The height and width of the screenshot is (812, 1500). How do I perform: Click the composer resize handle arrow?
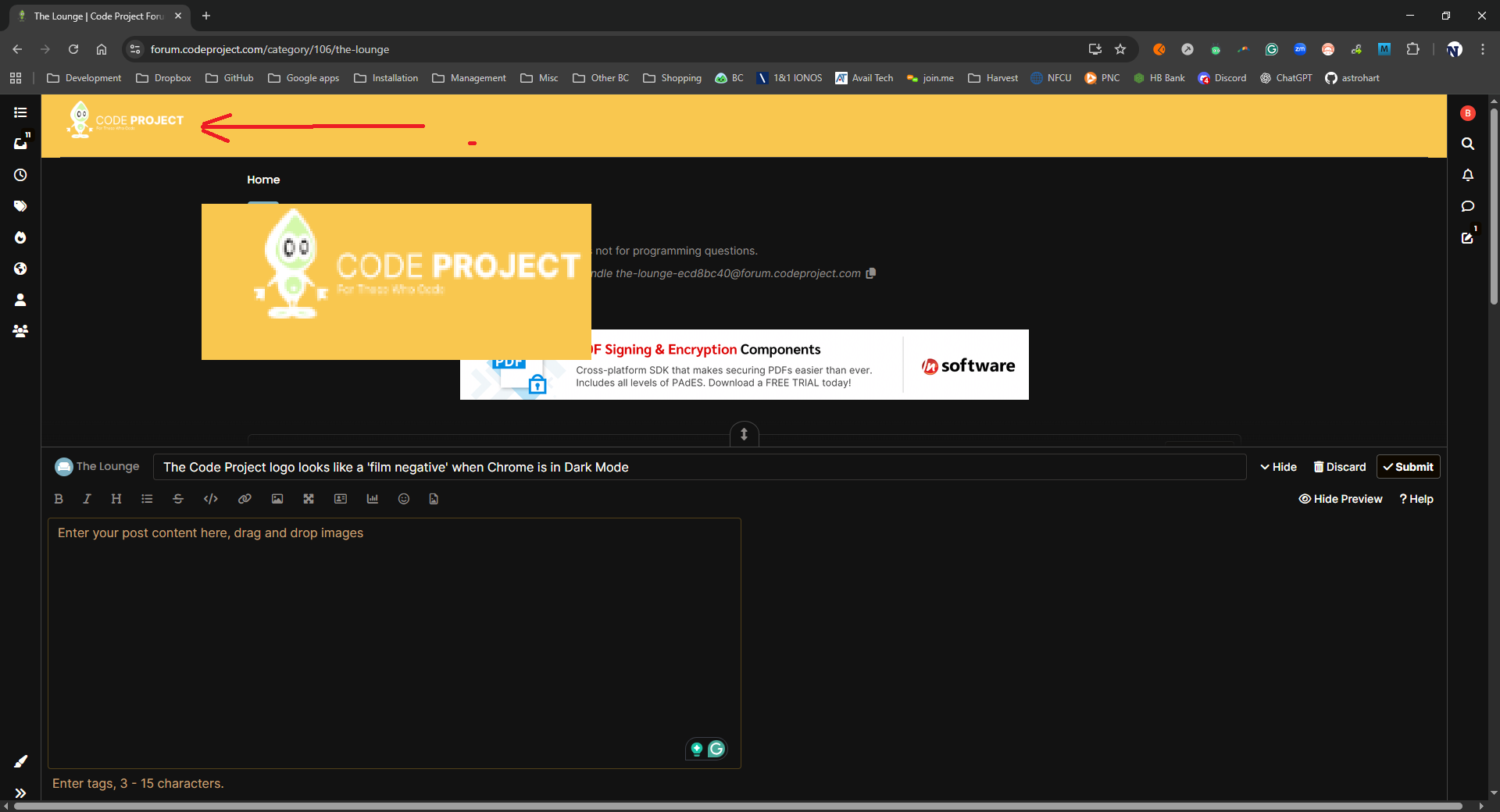[x=745, y=434]
